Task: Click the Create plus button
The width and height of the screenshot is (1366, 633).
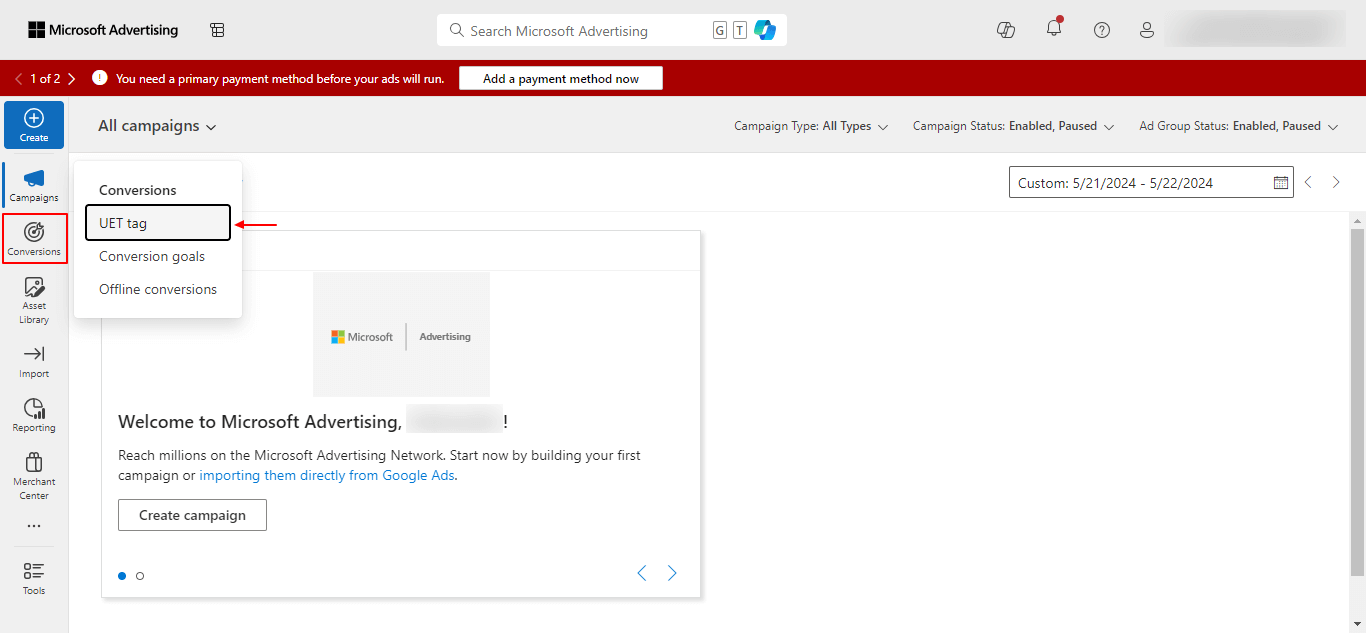Action: pos(34,125)
